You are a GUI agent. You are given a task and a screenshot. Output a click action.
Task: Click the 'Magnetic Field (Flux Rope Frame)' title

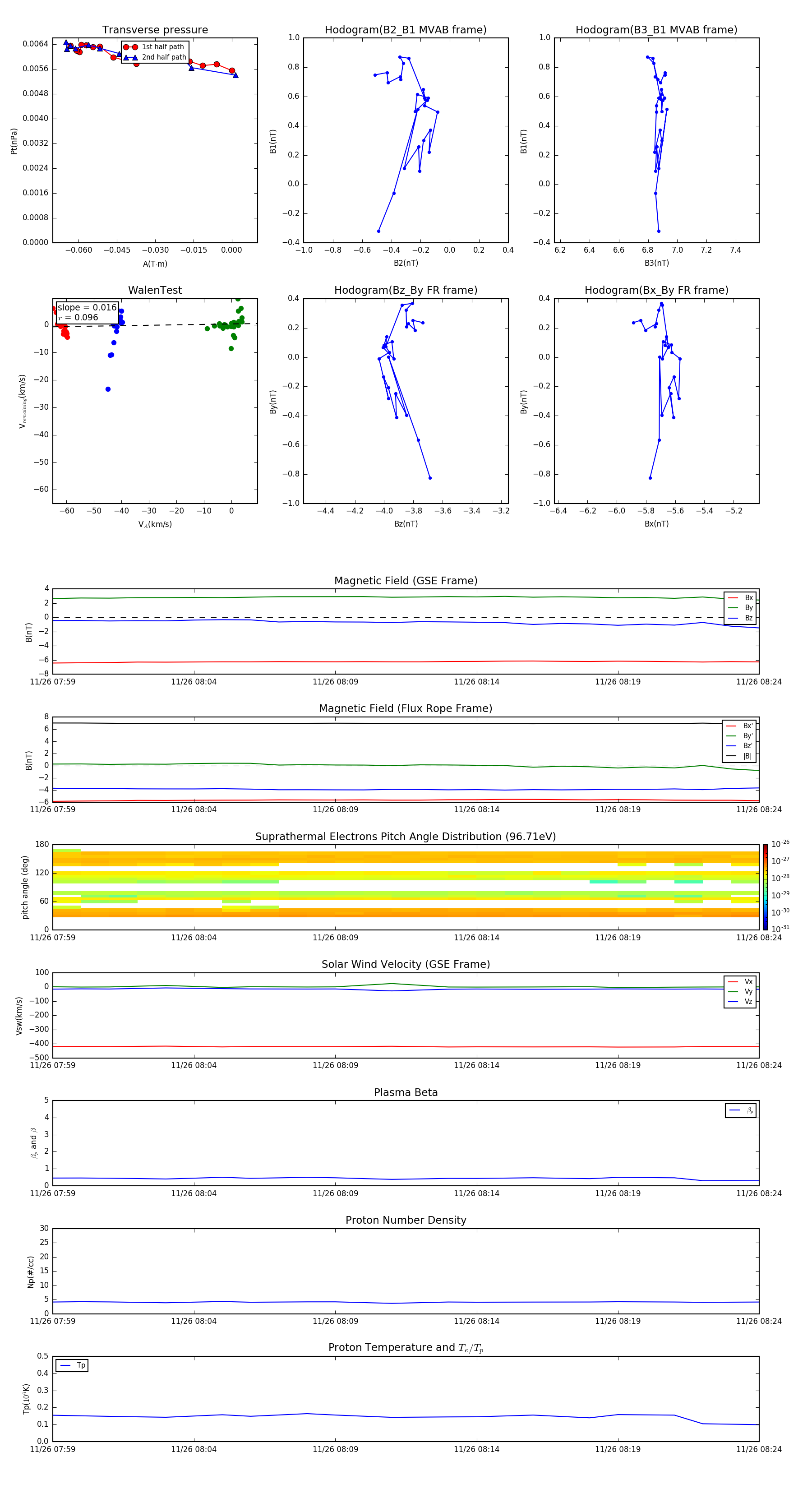[x=406, y=709]
